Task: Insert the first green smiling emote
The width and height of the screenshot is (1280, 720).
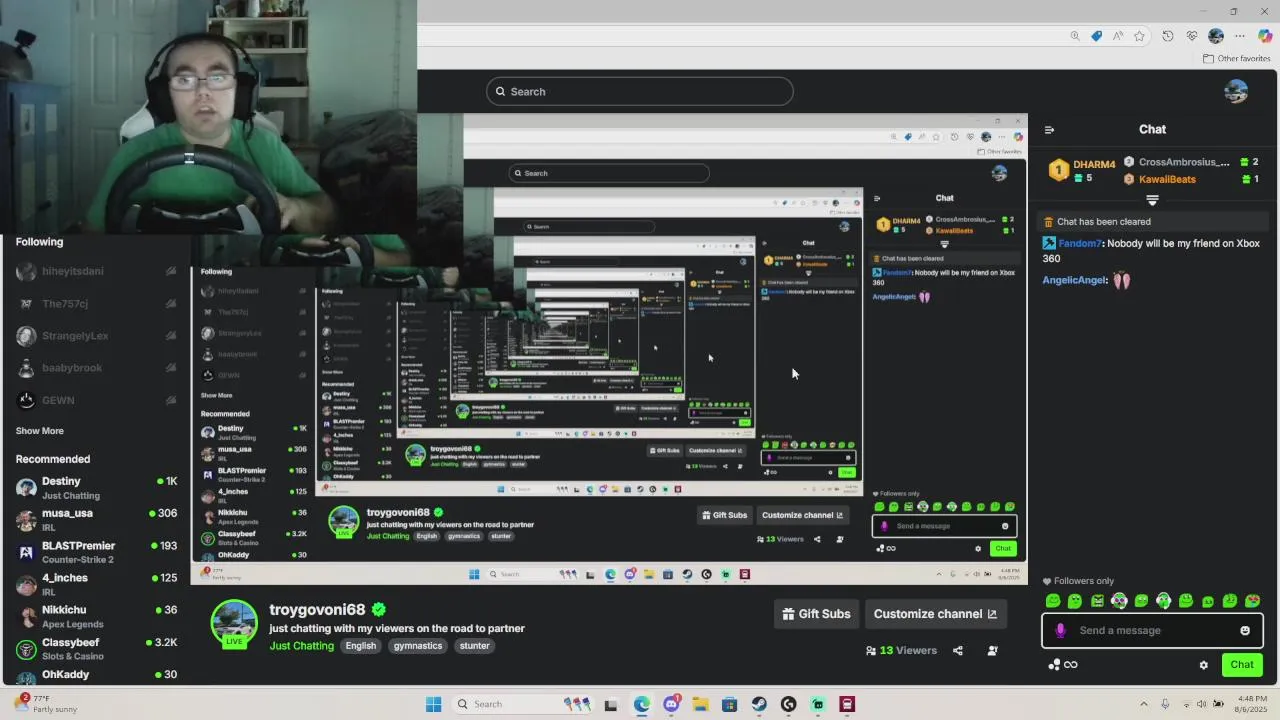Action: tap(1053, 601)
